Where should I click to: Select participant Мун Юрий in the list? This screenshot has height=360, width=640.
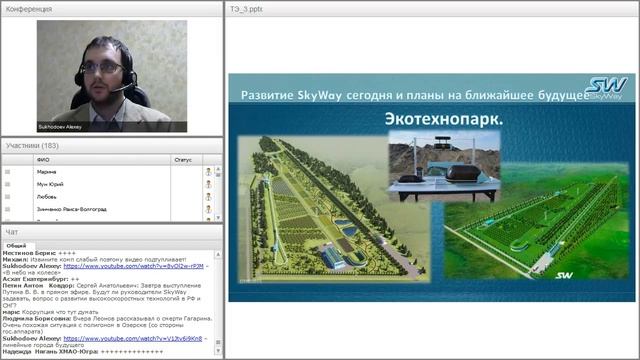point(50,184)
